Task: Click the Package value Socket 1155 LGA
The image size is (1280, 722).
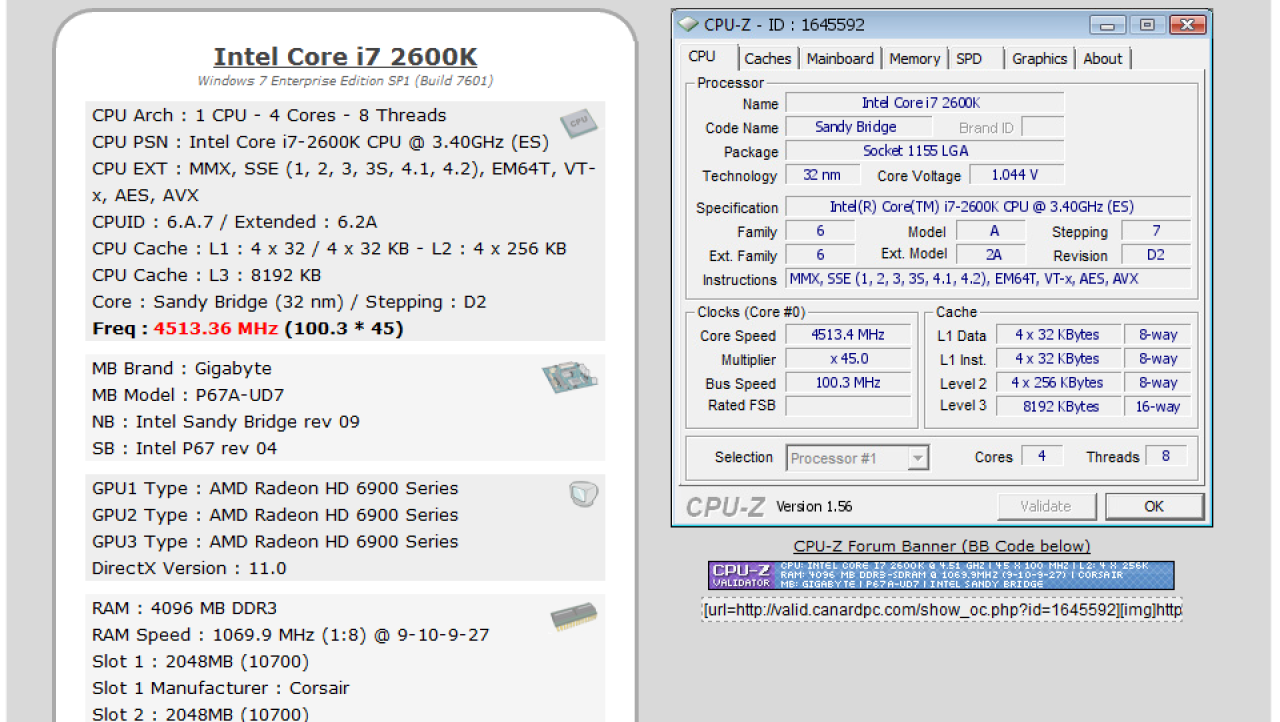Action: [x=925, y=151]
